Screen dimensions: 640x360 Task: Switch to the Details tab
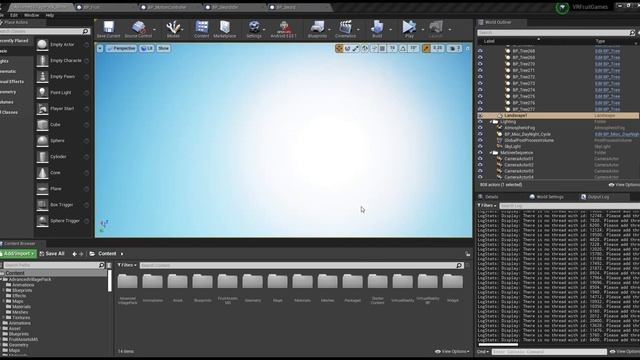(491, 197)
